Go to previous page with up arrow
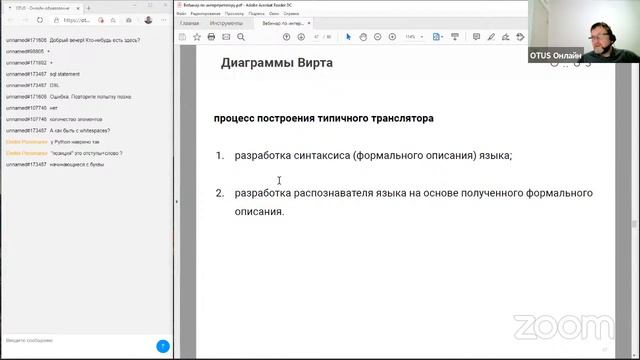 [287, 37]
